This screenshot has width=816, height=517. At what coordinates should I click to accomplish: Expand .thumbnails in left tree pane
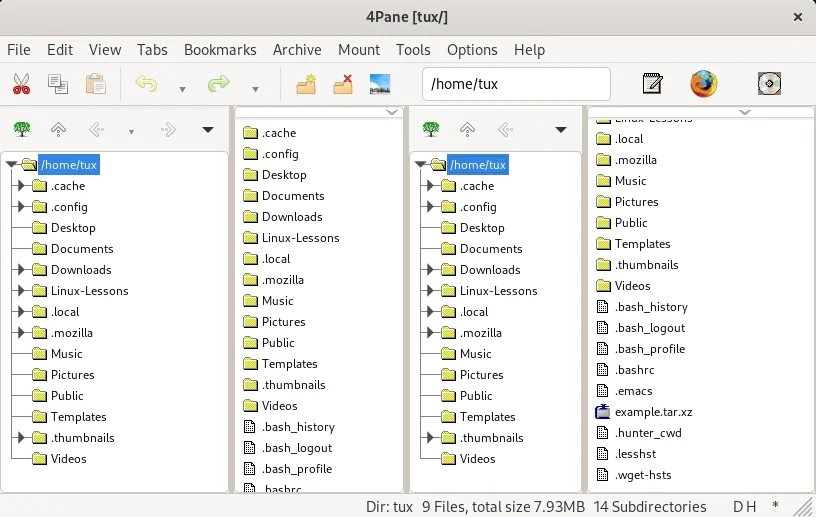21,437
